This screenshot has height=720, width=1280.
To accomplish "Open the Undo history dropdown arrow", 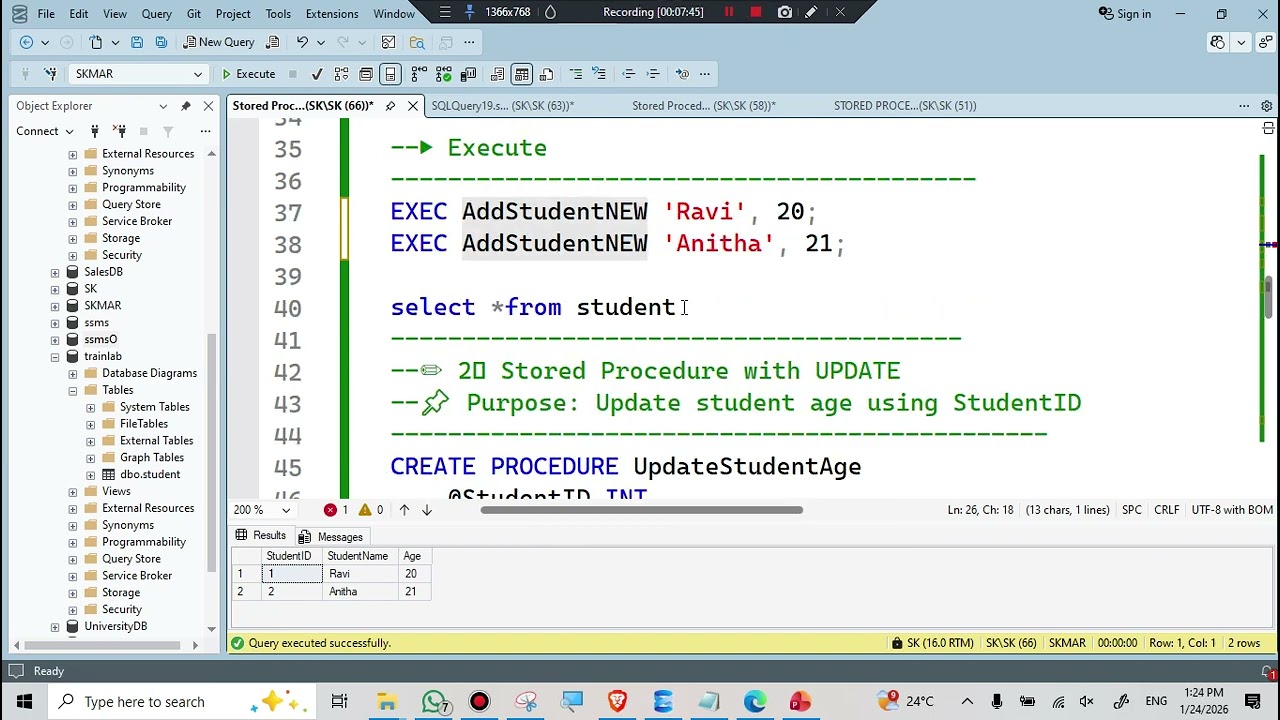I will pyautogui.click(x=320, y=42).
